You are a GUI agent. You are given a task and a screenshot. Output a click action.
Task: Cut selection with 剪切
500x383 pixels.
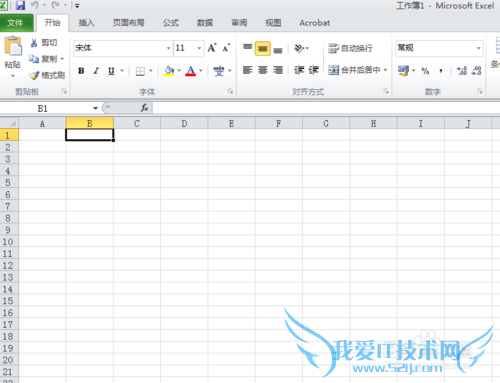point(44,43)
